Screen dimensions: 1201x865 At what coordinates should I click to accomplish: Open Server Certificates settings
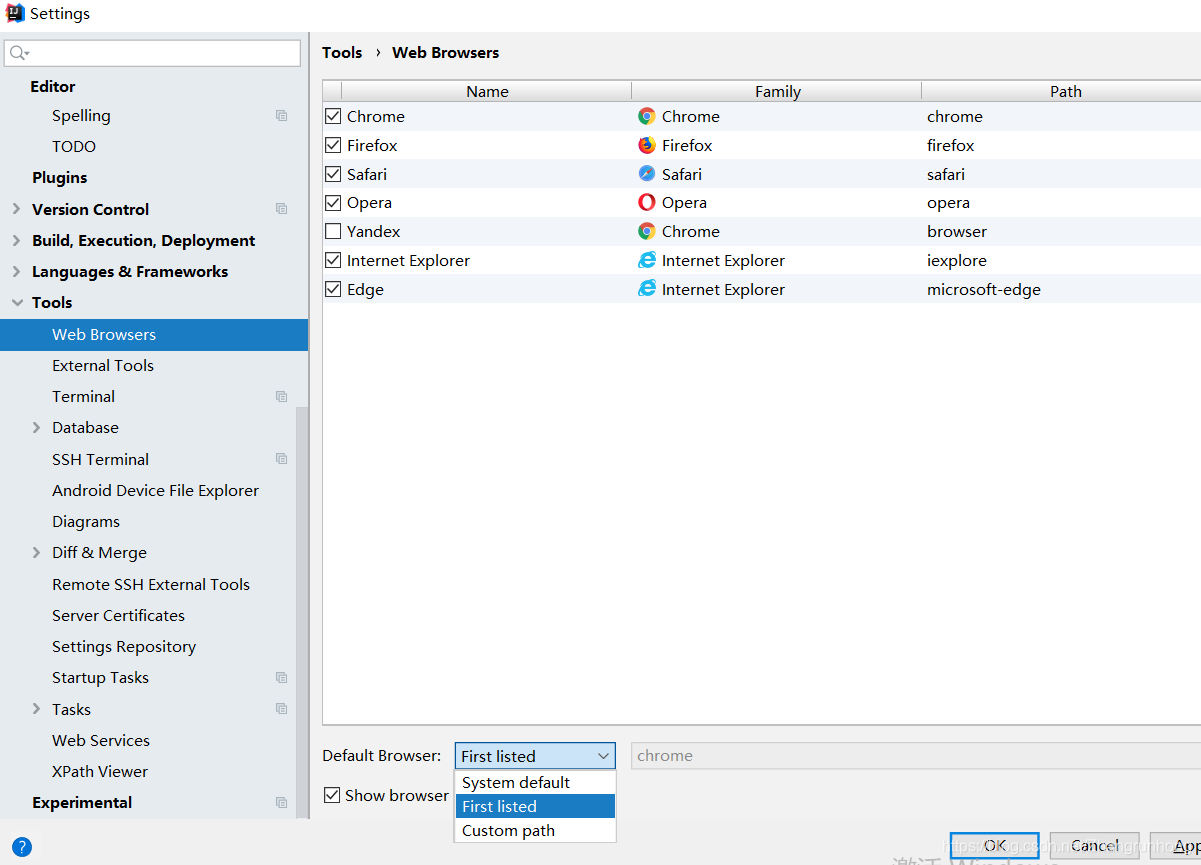(x=118, y=615)
